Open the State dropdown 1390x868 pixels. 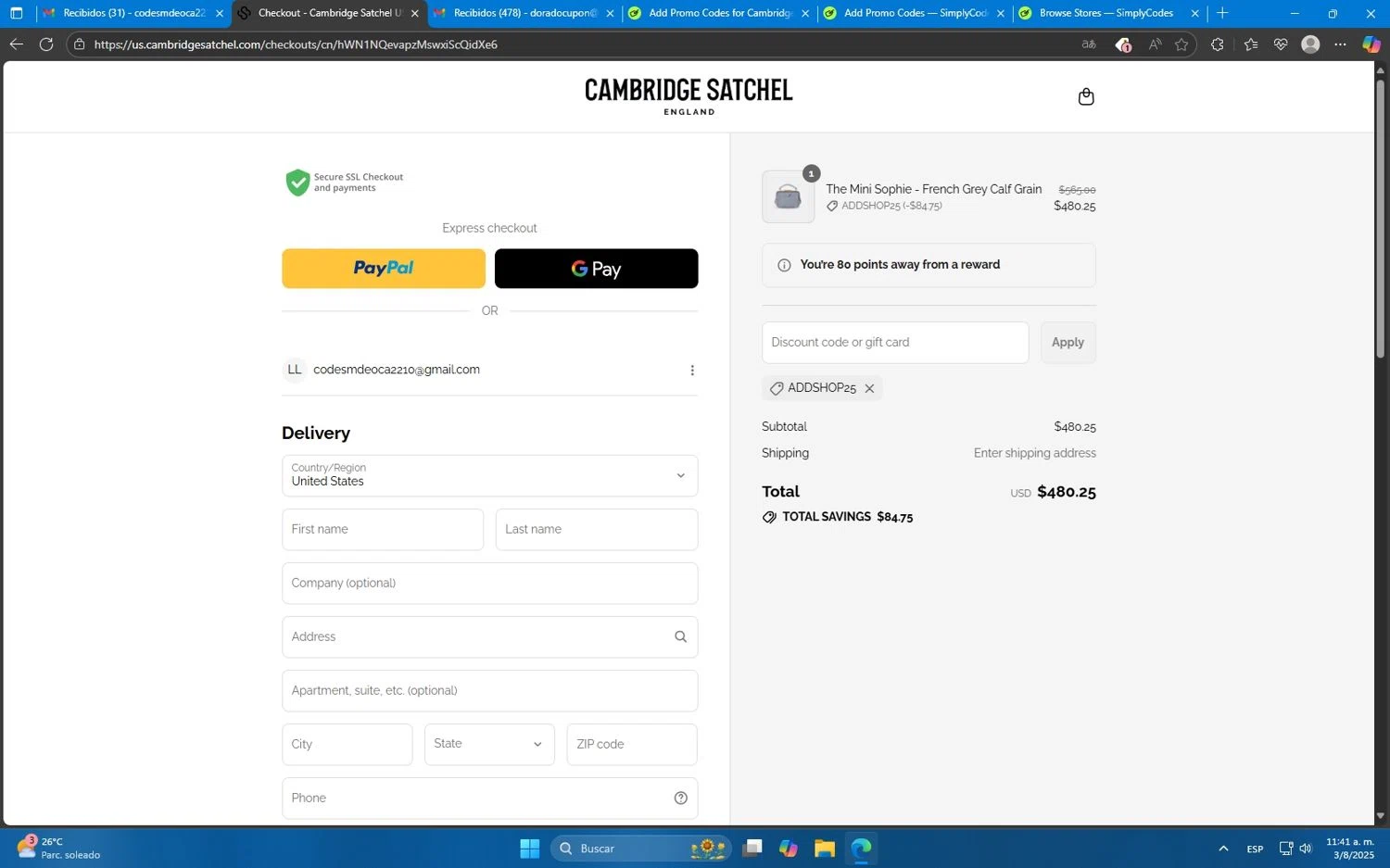[x=489, y=744]
